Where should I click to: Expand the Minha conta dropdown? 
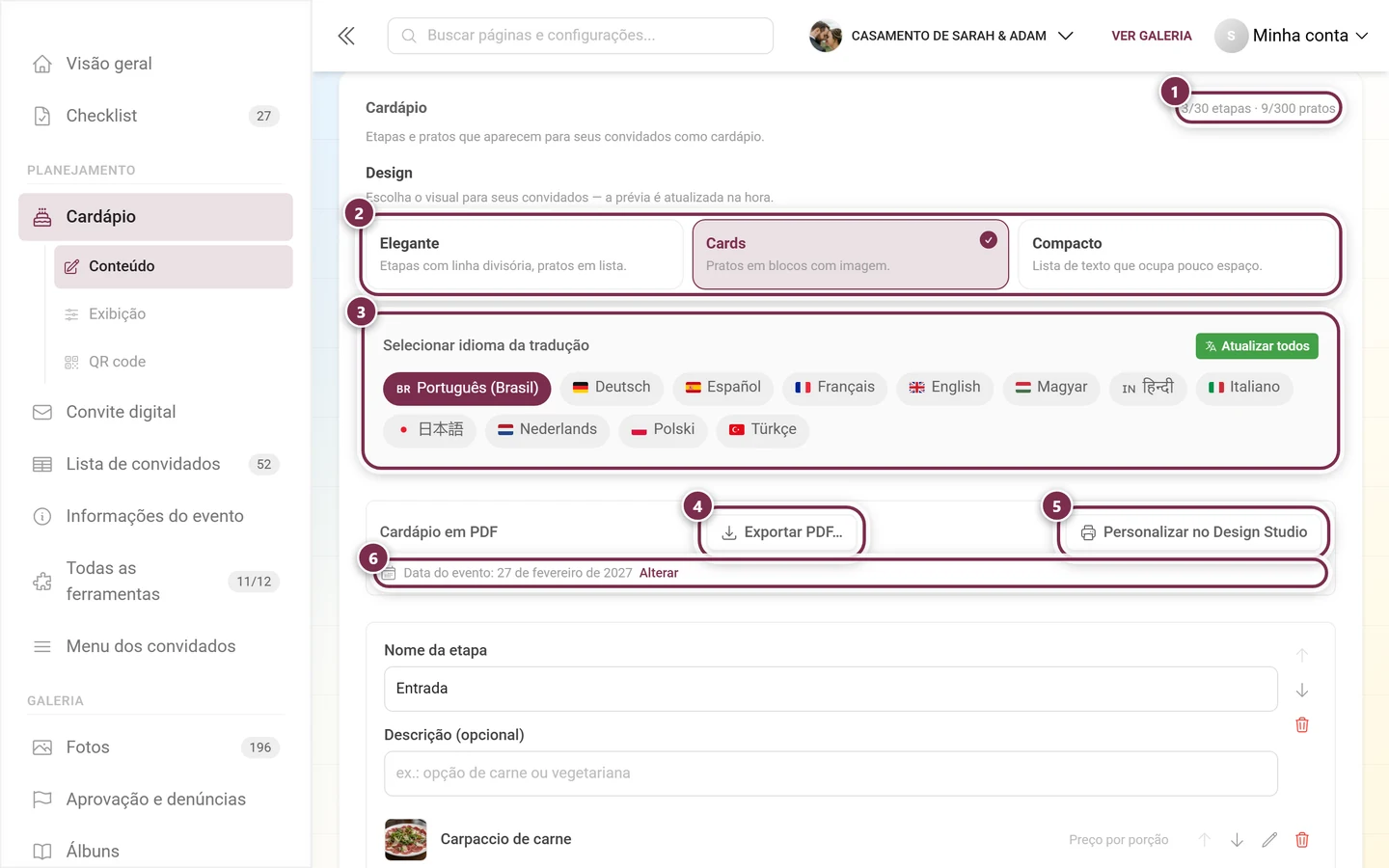[1292, 36]
